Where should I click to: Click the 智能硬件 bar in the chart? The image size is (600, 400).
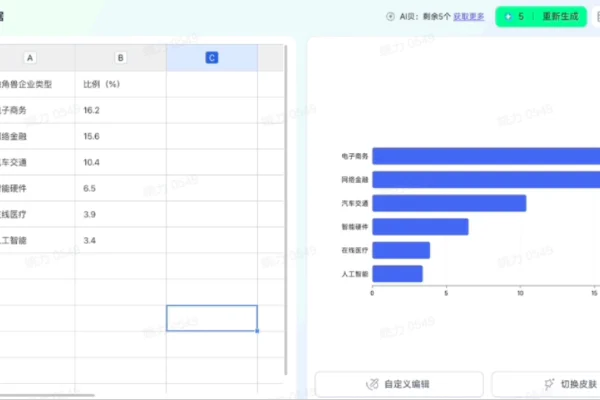tap(420, 227)
